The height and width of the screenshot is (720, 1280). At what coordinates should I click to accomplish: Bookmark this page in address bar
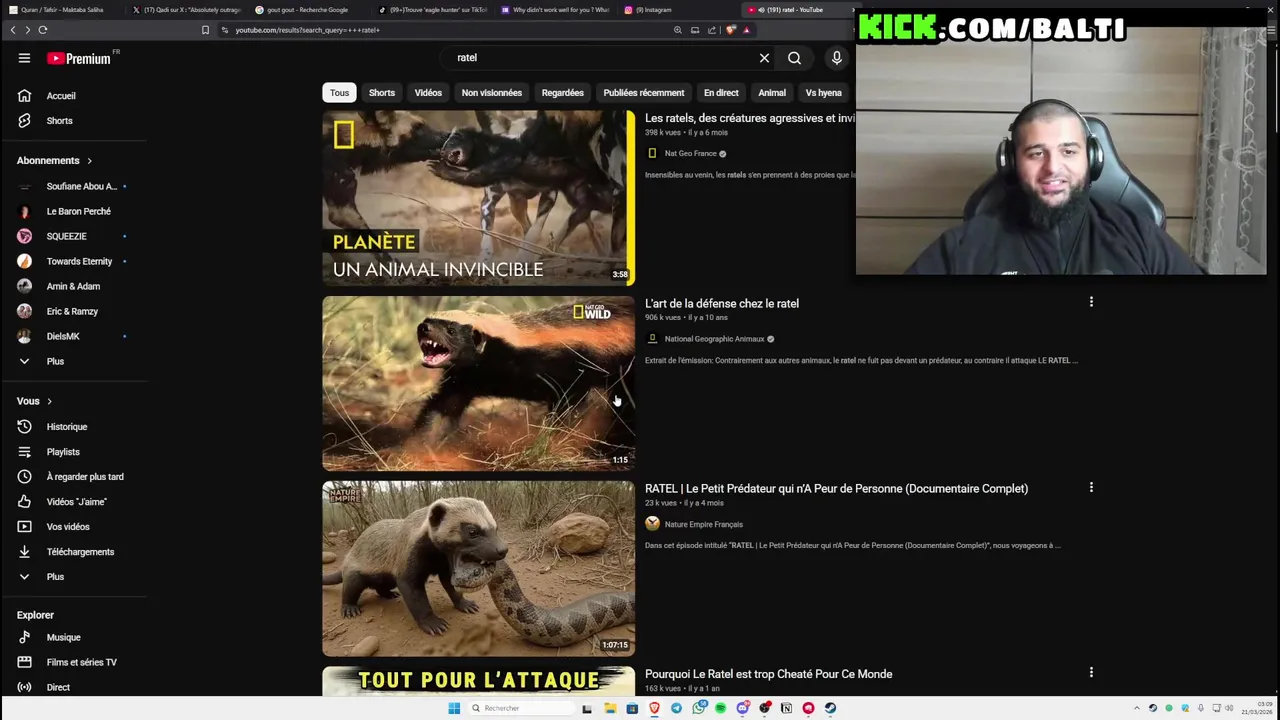205,30
